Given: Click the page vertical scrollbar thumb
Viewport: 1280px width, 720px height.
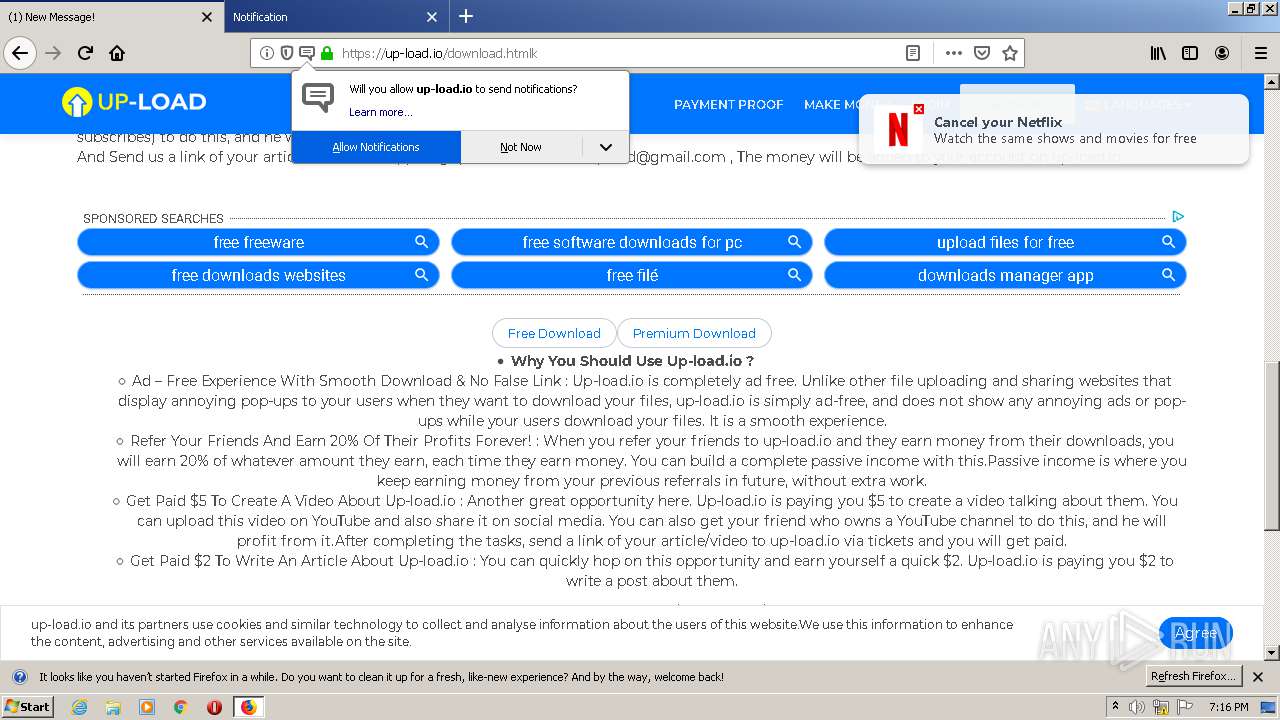Looking at the screenshot, I should point(1271,446).
